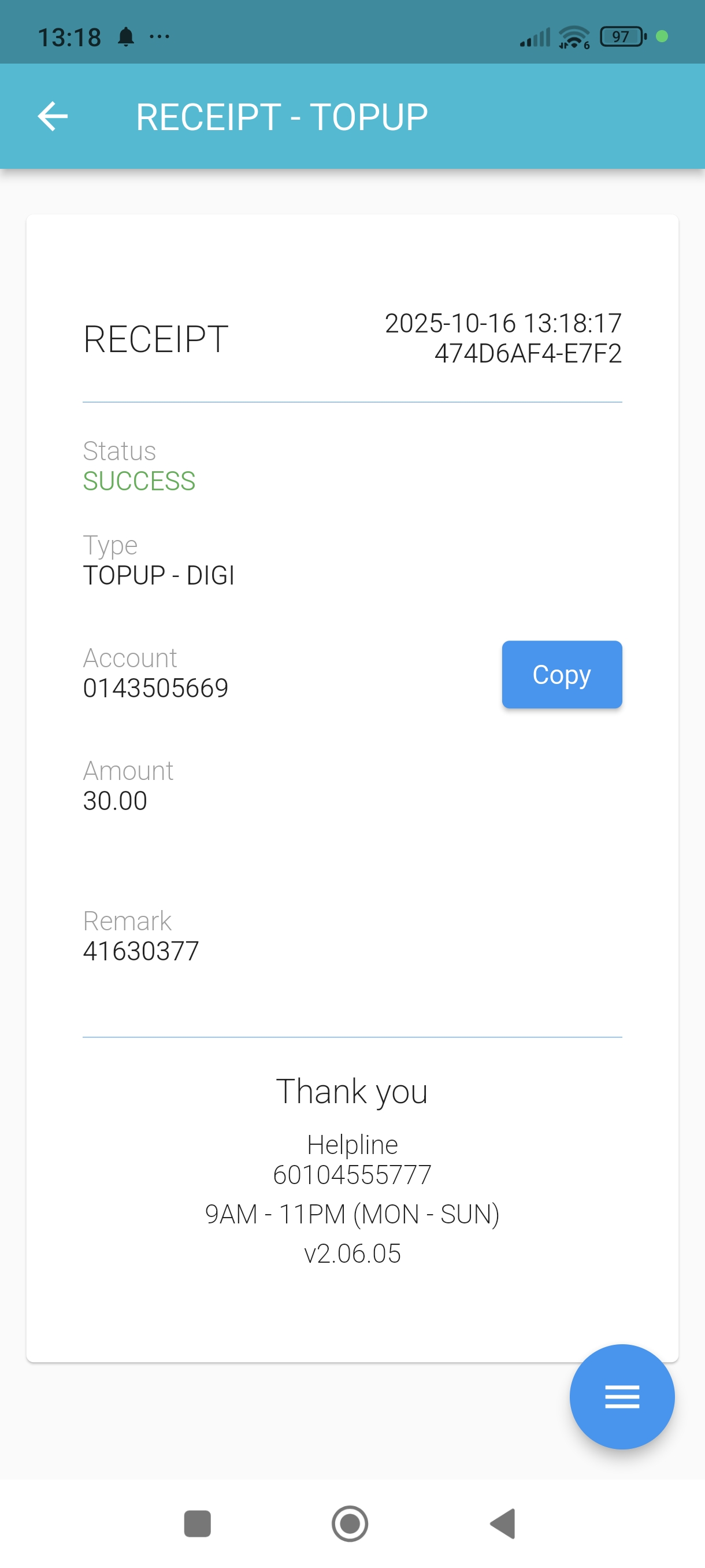705x1568 pixels.
Task: Tap the TOPUP - DIGI type text
Action: [159, 575]
